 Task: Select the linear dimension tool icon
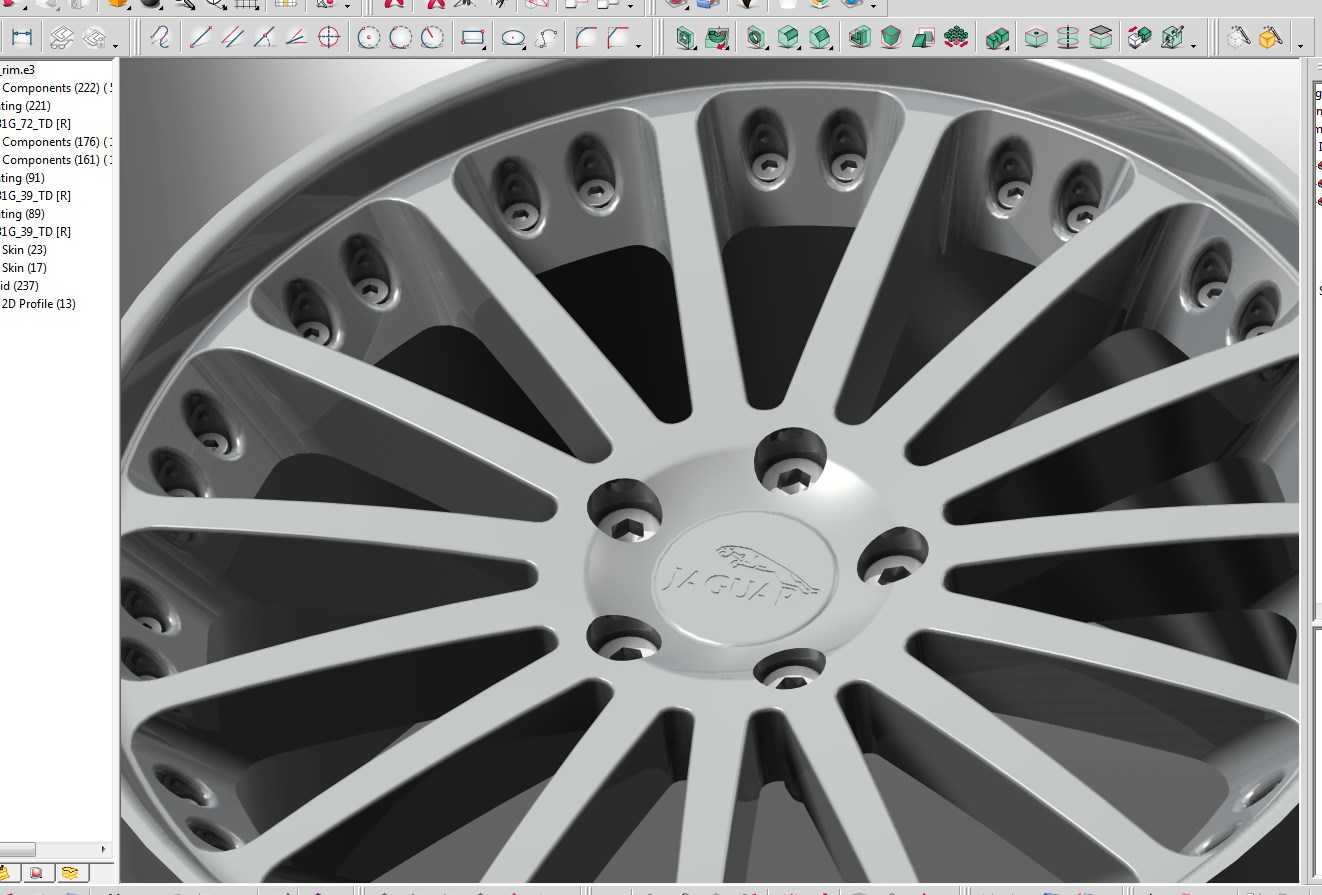tap(22, 39)
